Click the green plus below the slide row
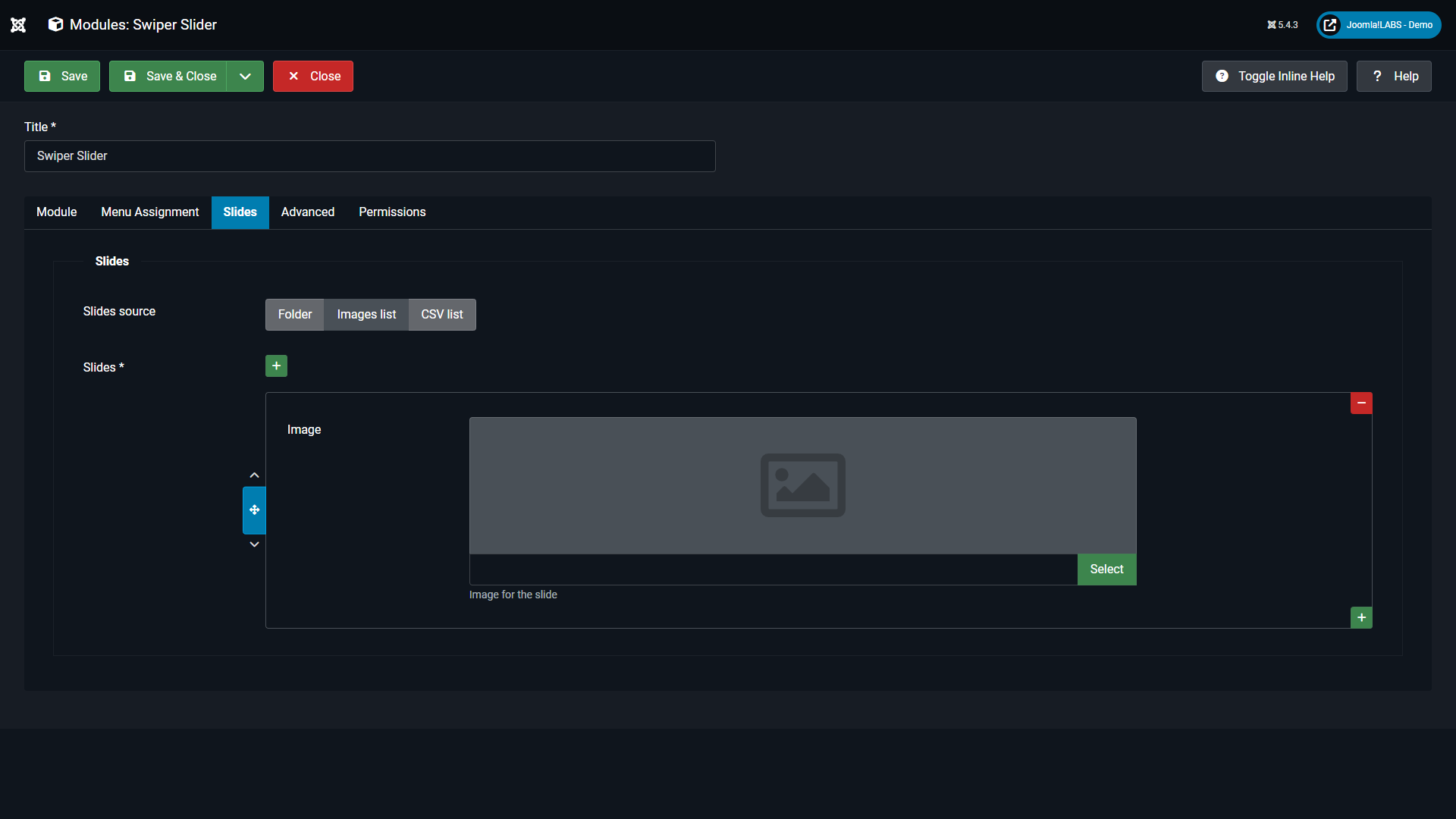1456x819 pixels. [x=1361, y=617]
